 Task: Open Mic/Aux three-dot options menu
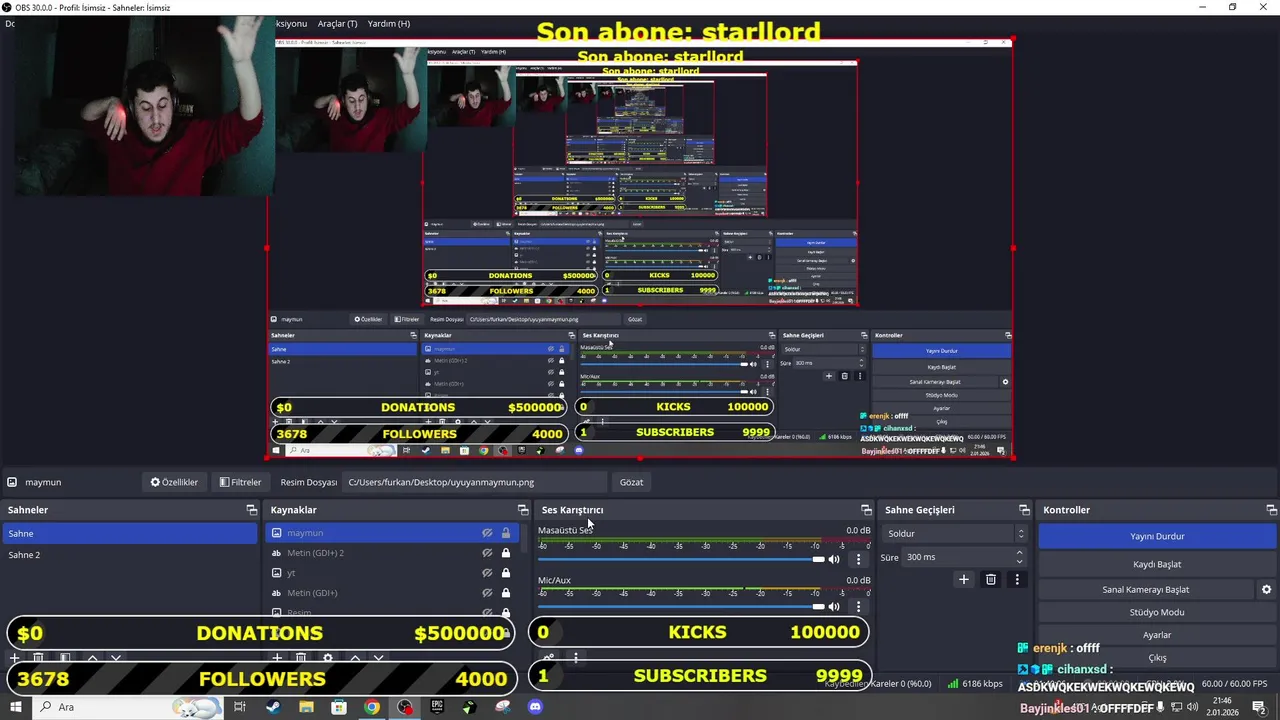pos(858,606)
